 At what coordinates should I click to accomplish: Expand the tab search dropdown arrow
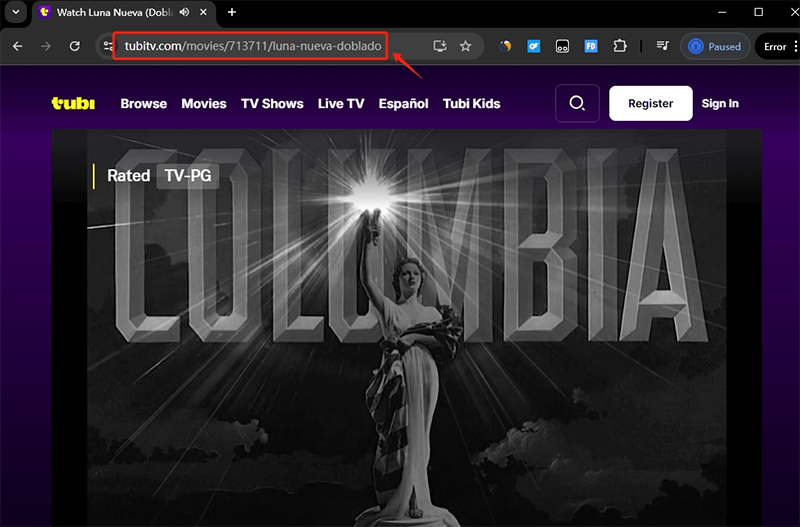(x=15, y=12)
